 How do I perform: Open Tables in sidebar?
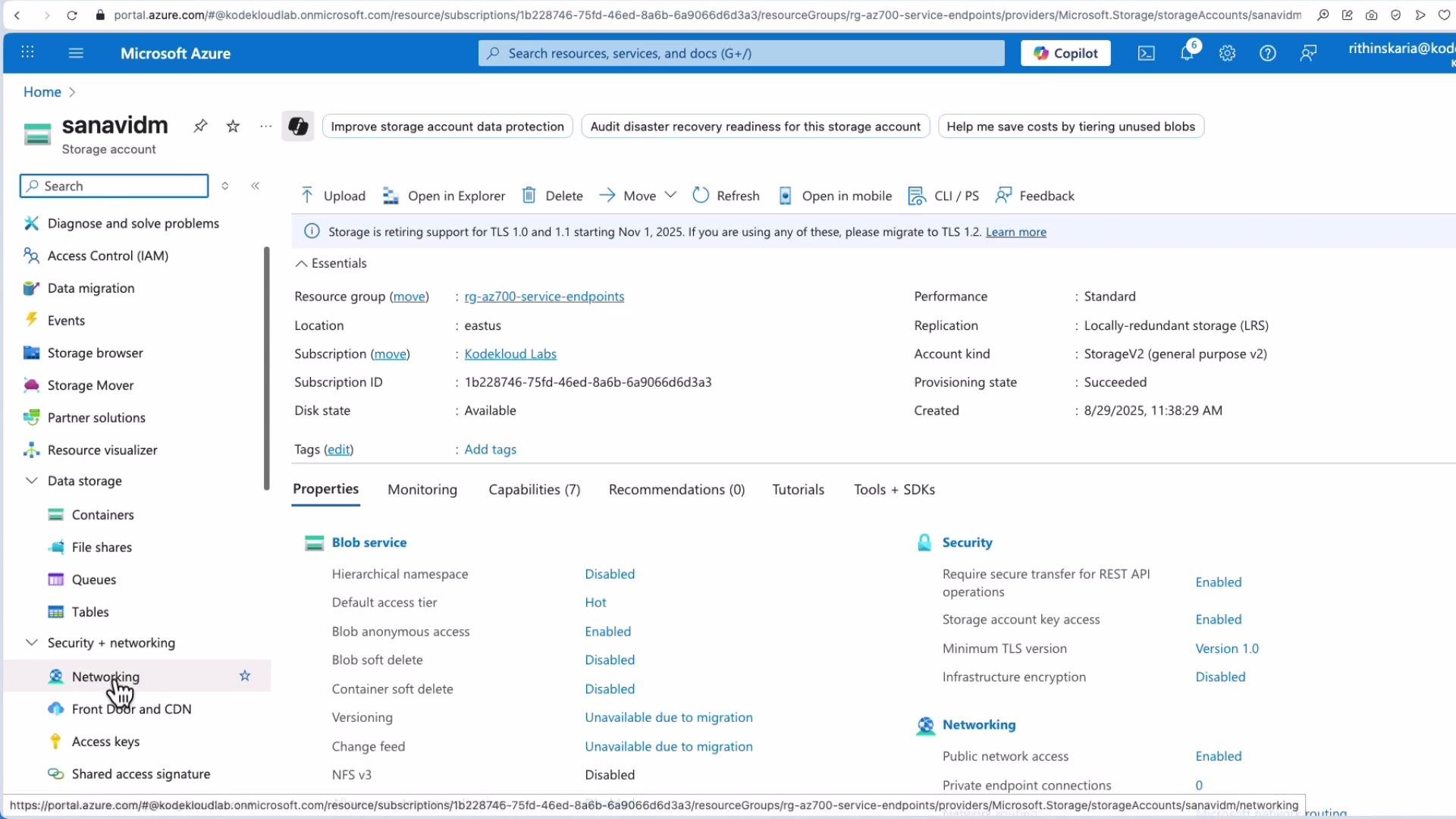(x=90, y=612)
